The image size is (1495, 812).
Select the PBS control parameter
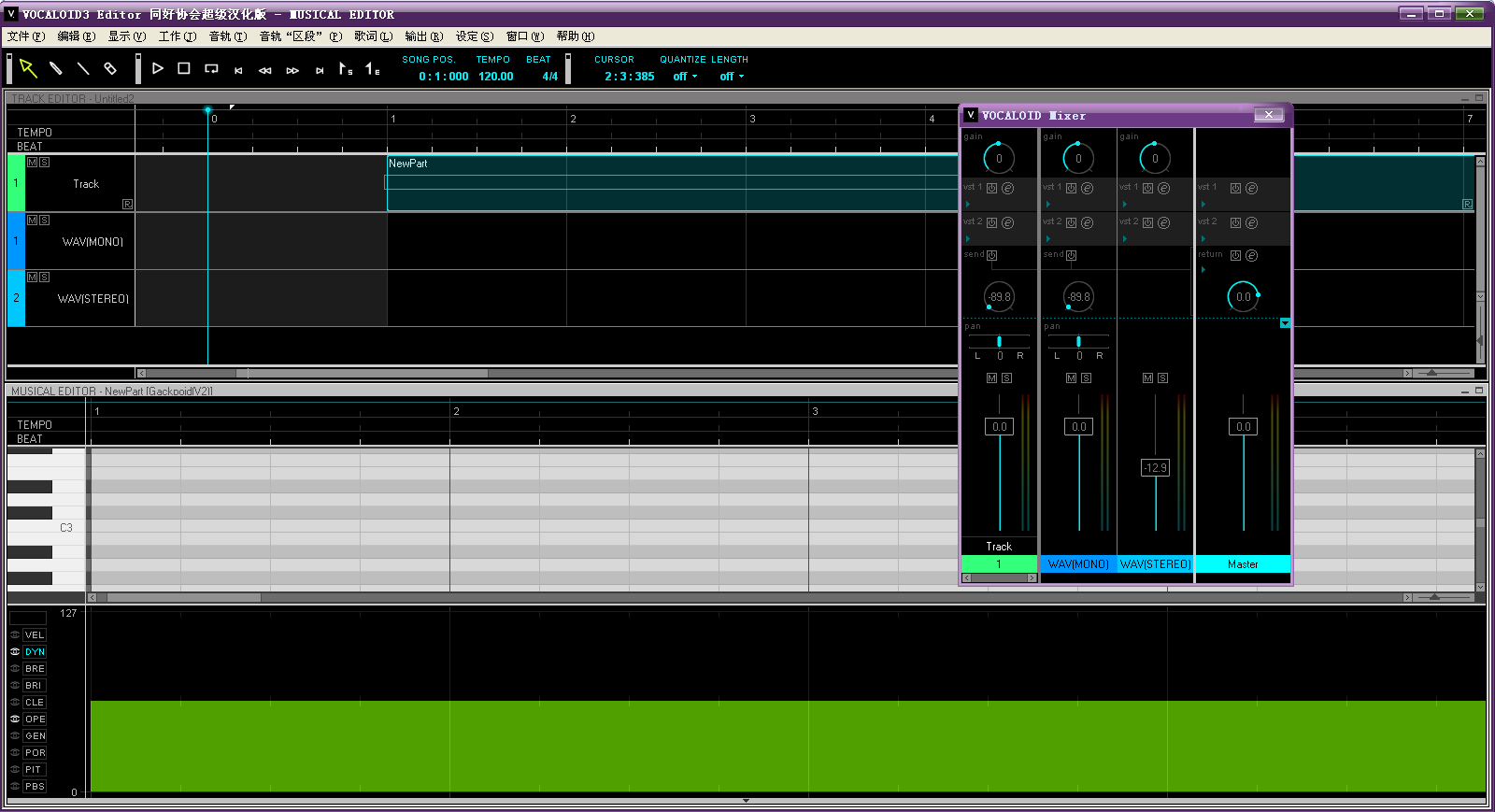click(35, 787)
